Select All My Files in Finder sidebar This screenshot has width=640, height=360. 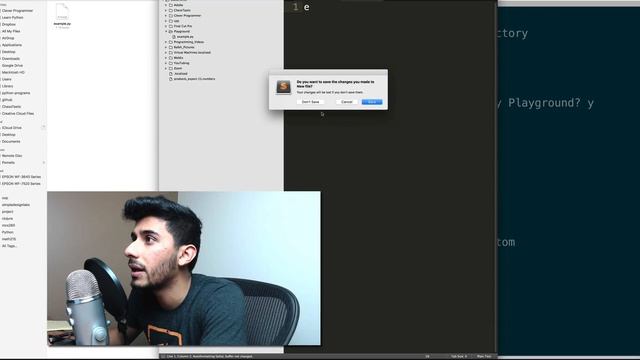11,31
